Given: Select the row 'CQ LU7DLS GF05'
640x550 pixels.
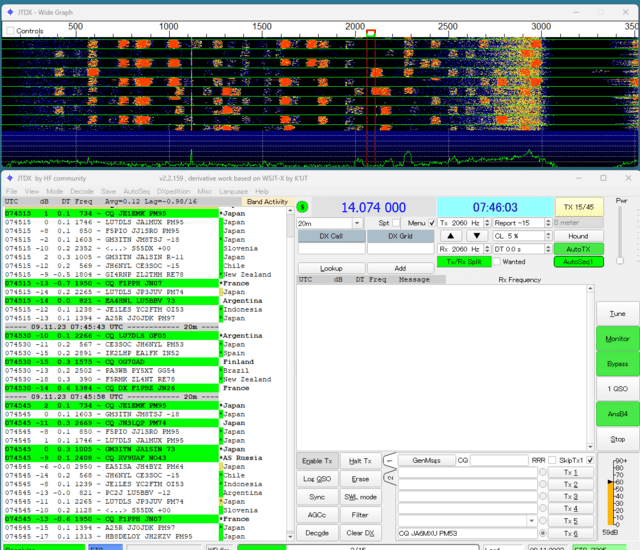Looking at the screenshot, I should (111, 335).
